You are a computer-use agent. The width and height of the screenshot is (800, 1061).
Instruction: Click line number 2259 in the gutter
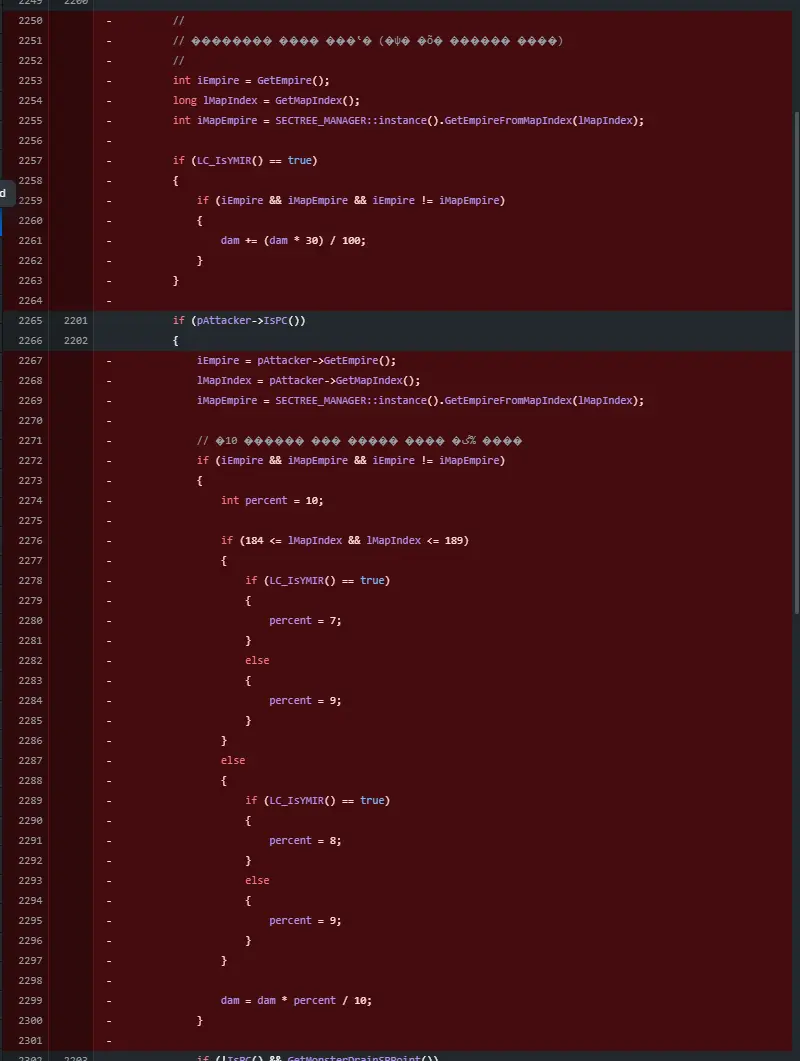point(30,200)
